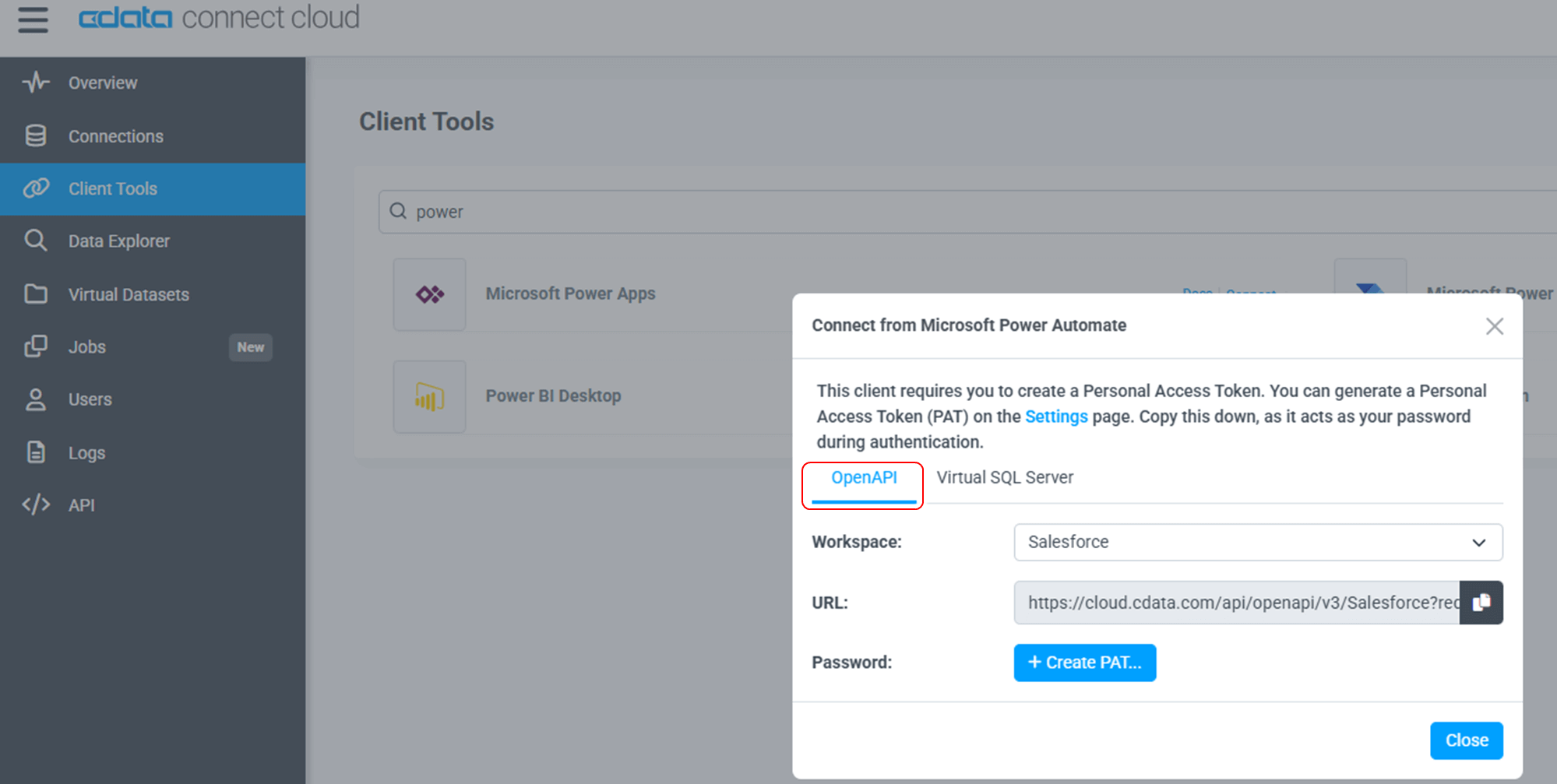Click the Overview pulse icon
1557x784 pixels.
36,83
